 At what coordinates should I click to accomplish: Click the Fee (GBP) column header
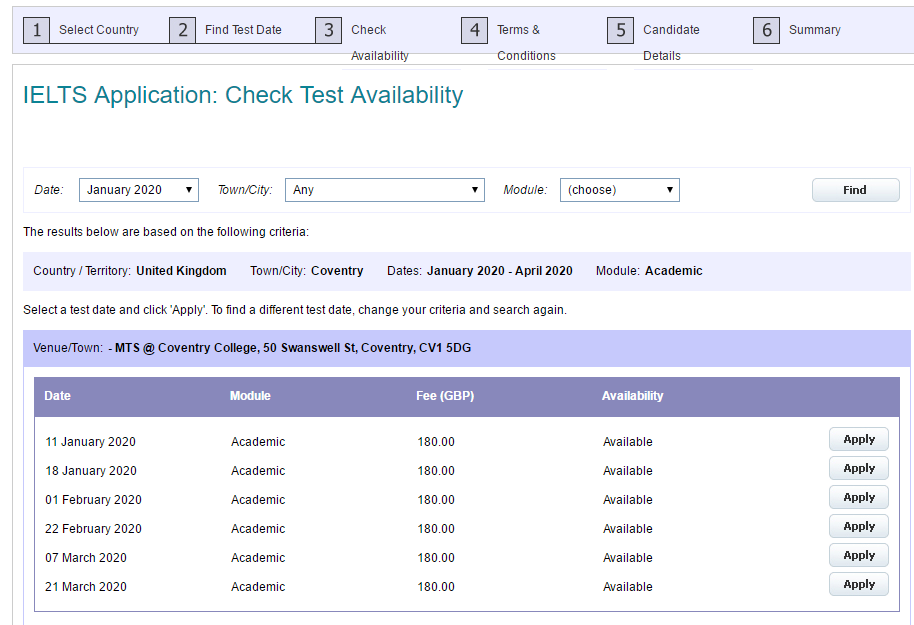(x=445, y=396)
